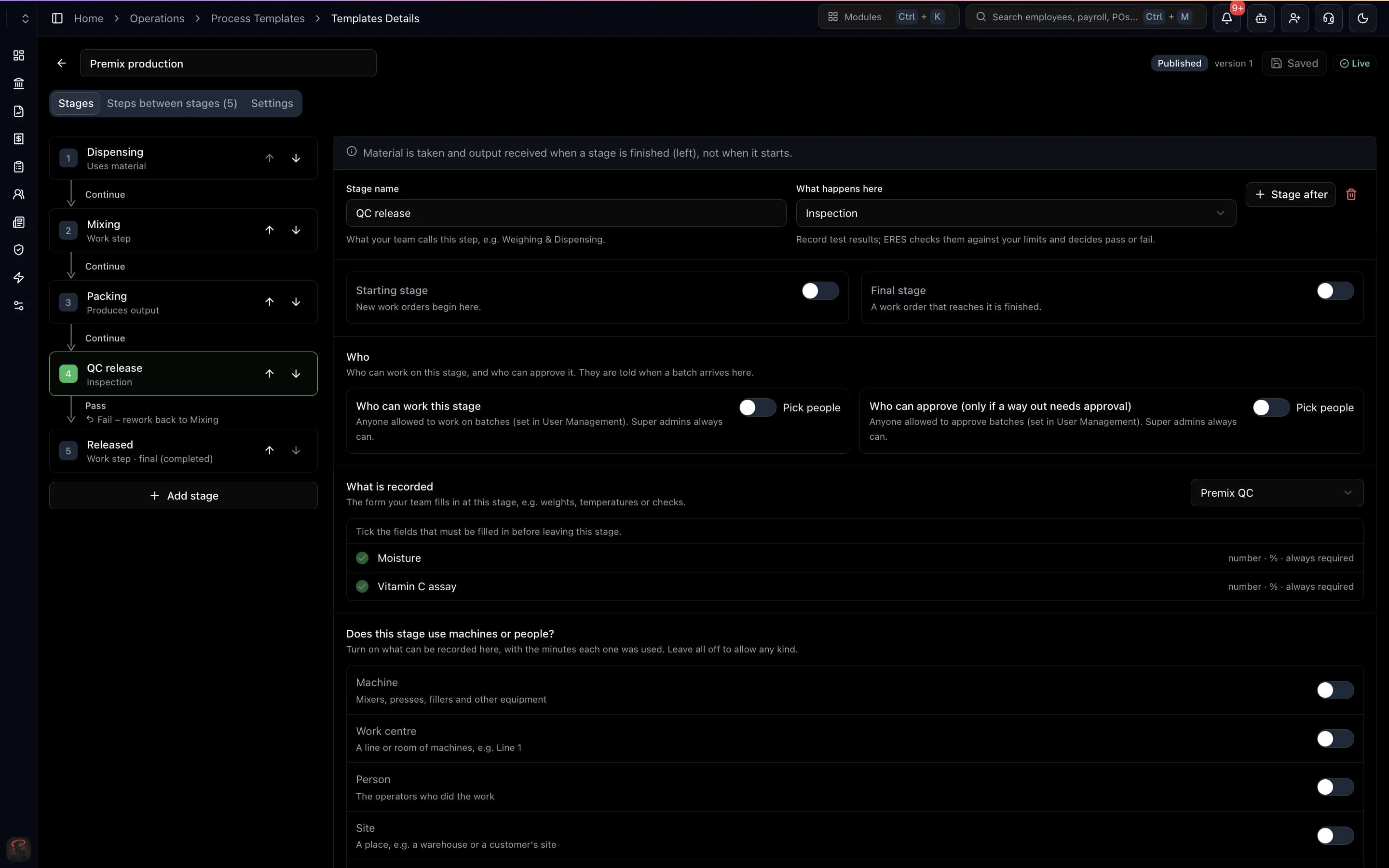The height and width of the screenshot is (868, 1389).
Task: Open the Modules launcher
Action: [888, 17]
